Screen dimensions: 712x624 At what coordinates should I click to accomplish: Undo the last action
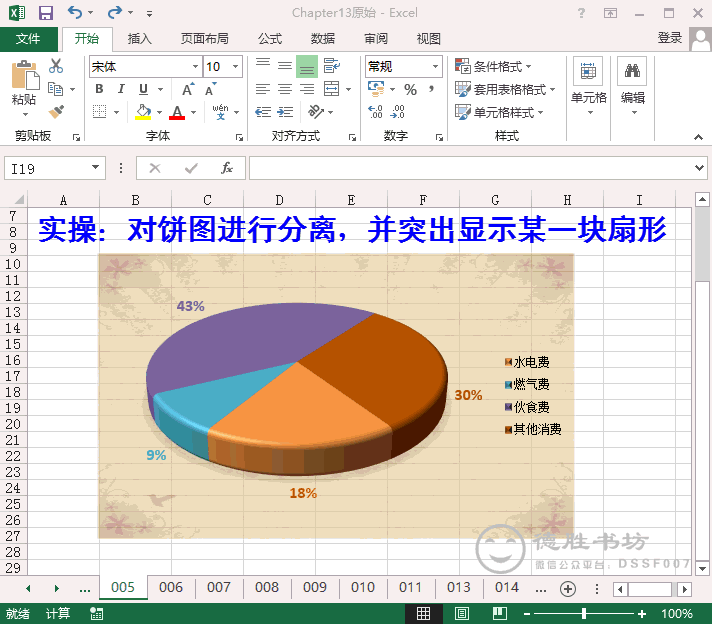pos(75,12)
